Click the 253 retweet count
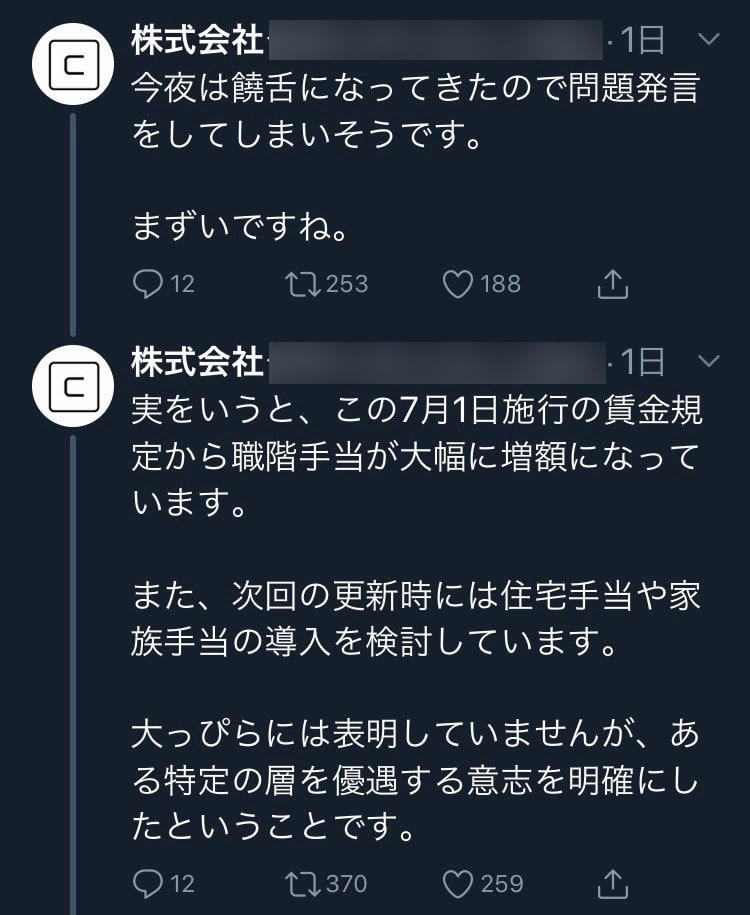 coord(347,285)
